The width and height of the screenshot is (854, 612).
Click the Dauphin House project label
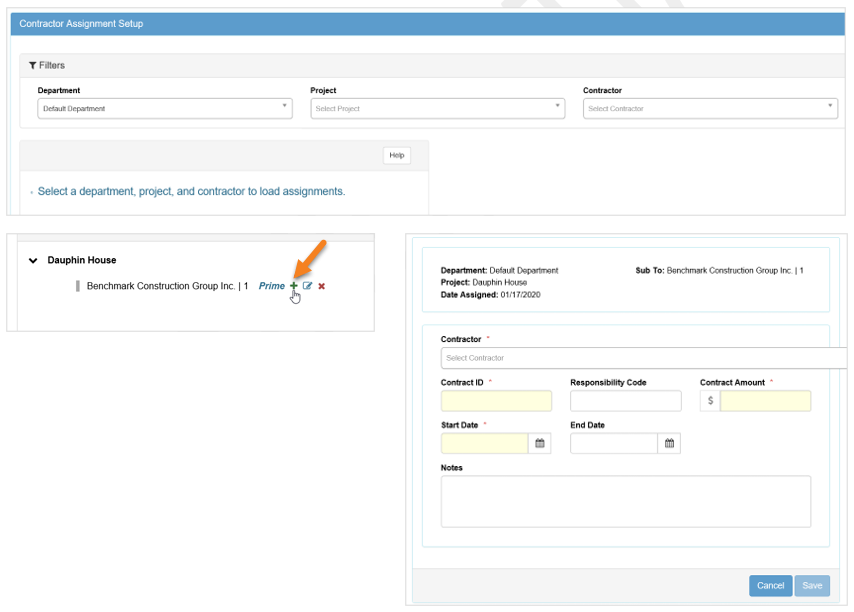pos(82,260)
